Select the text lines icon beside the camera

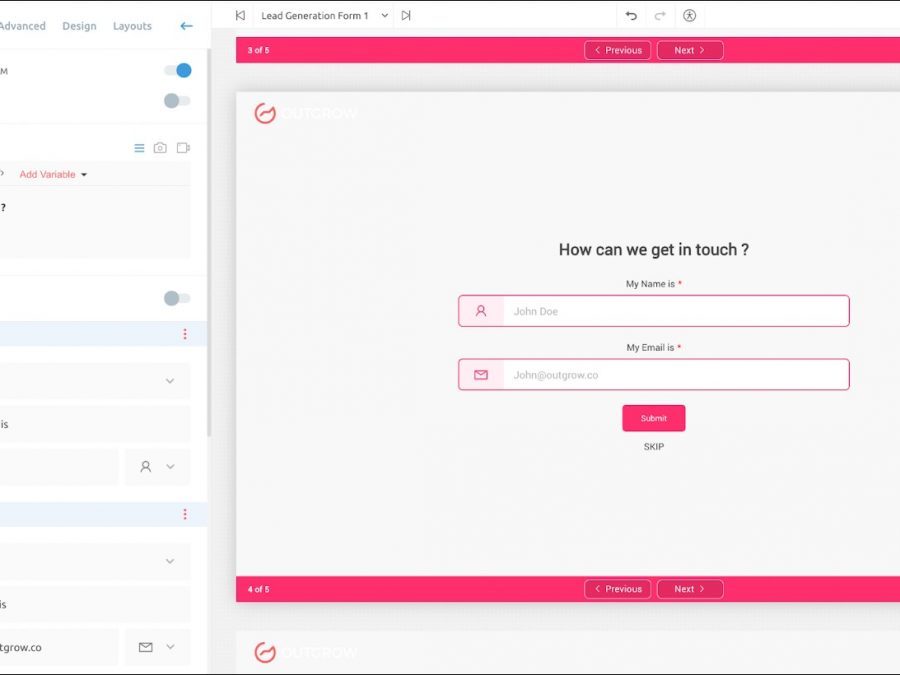point(139,148)
